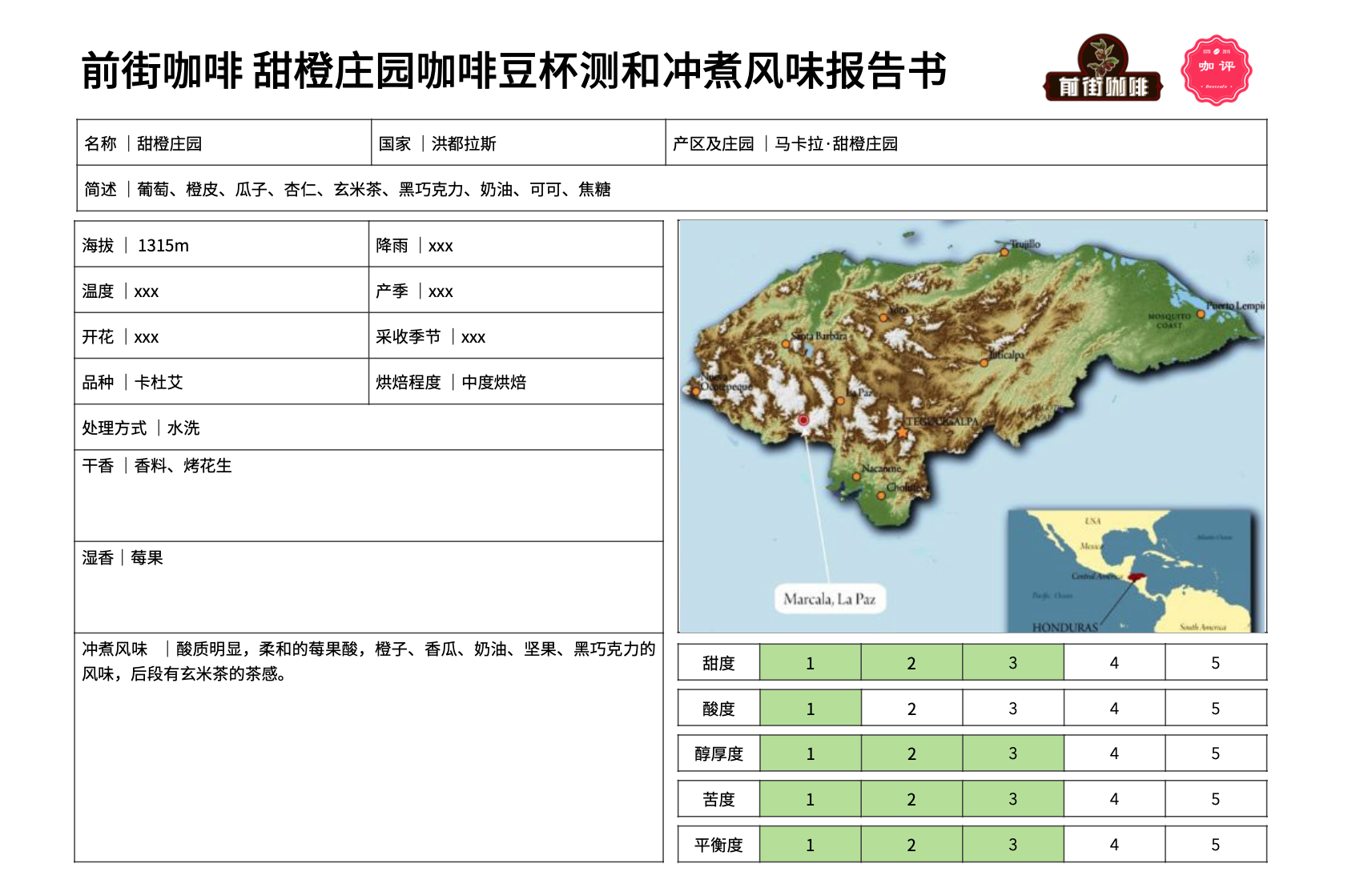The width and height of the screenshot is (1360, 896).
Task: Click the 处理方式 水洗 row
Action: (x=368, y=428)
